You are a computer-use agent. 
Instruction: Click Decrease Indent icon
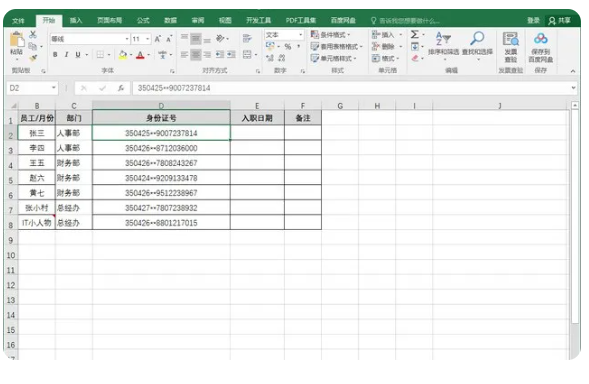(x=220, y=55)
